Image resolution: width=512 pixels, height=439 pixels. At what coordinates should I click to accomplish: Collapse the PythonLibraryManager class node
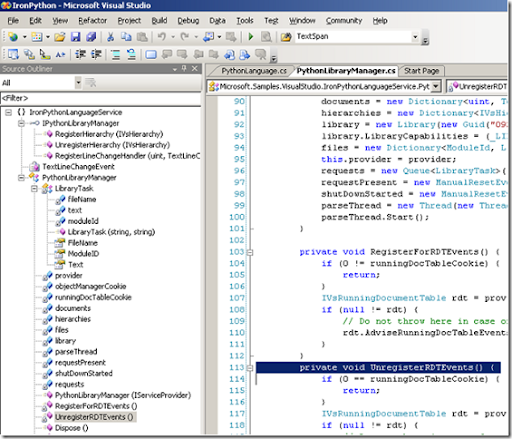point(21,178)
